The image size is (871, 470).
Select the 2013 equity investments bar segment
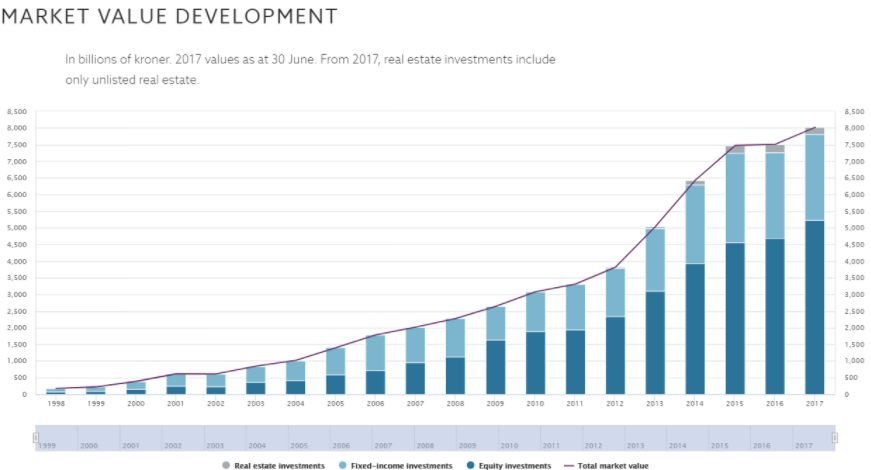pos(655,343)
